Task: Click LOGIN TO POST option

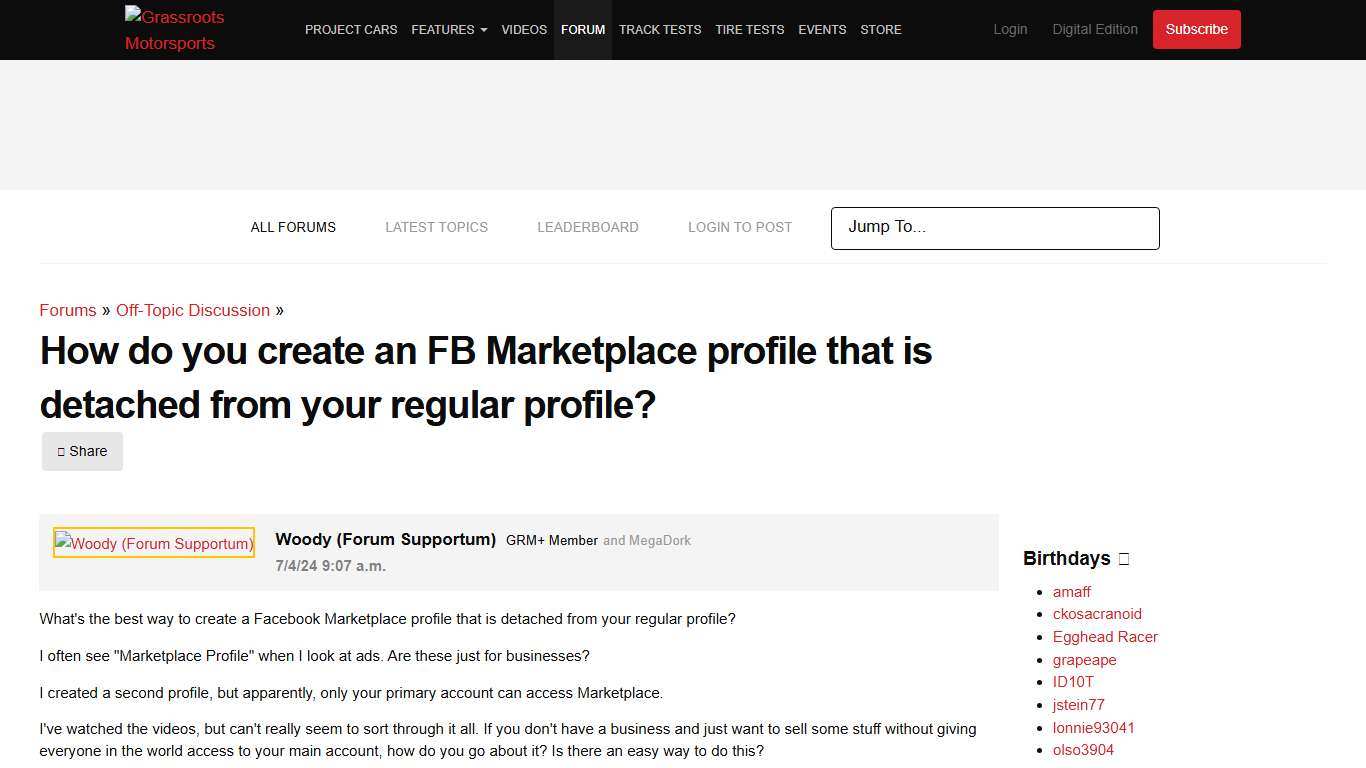Action: (739, 227)
